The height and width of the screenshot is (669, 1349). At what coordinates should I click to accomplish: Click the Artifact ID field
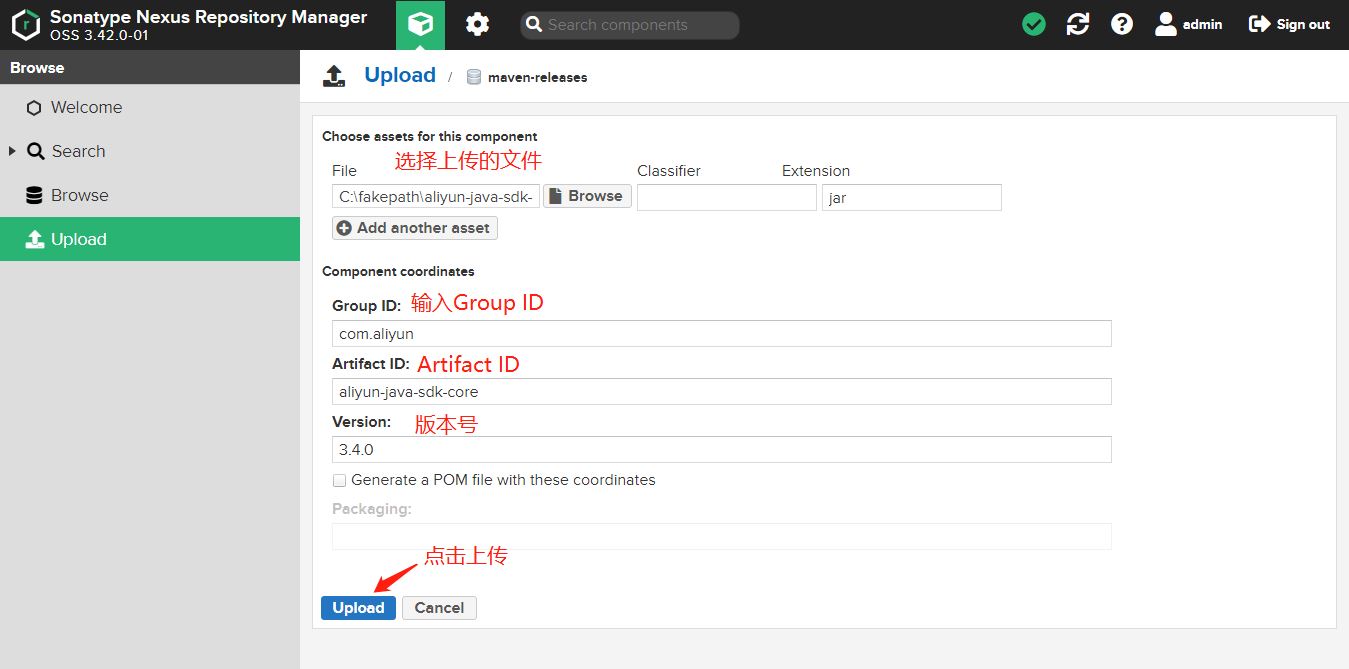[722, 391]
